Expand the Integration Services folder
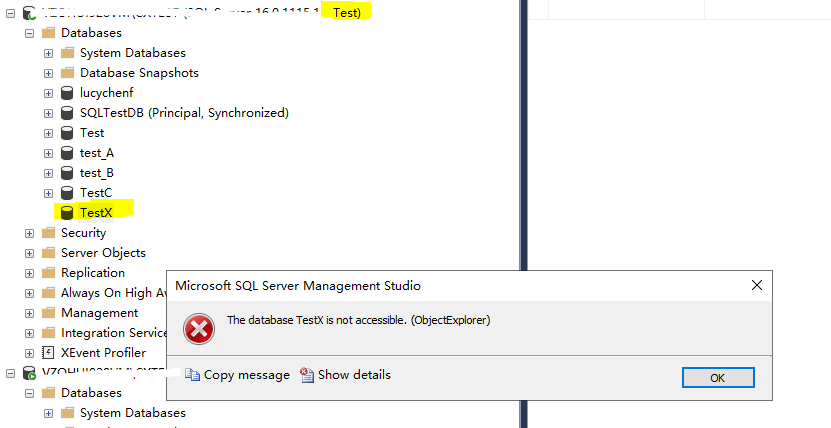The height and width of the screenshot is (428, 831). point(29,334)
